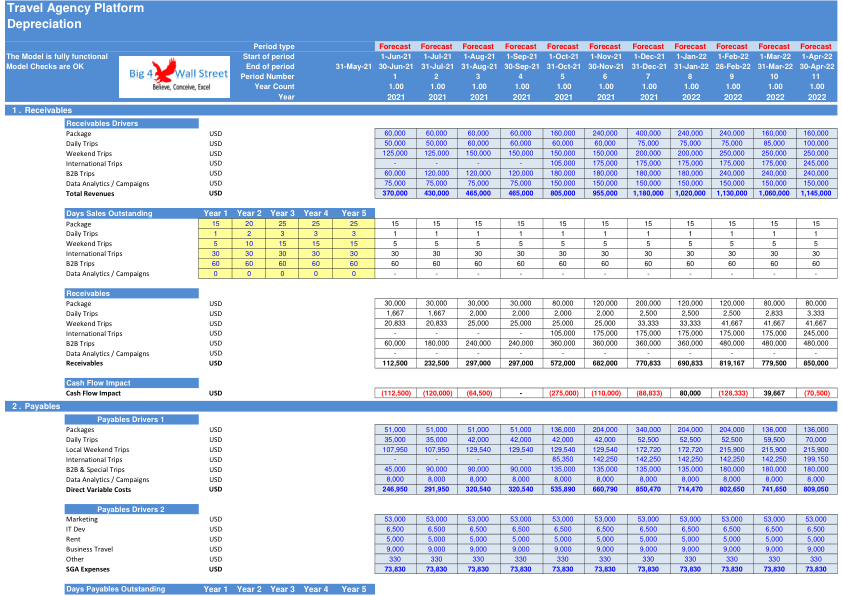Image resolution: width=842 pixels, height=596 pixels.
Task: Click B2B Trips Year 5 yellow cell
Action: click(x=353, y=264)
